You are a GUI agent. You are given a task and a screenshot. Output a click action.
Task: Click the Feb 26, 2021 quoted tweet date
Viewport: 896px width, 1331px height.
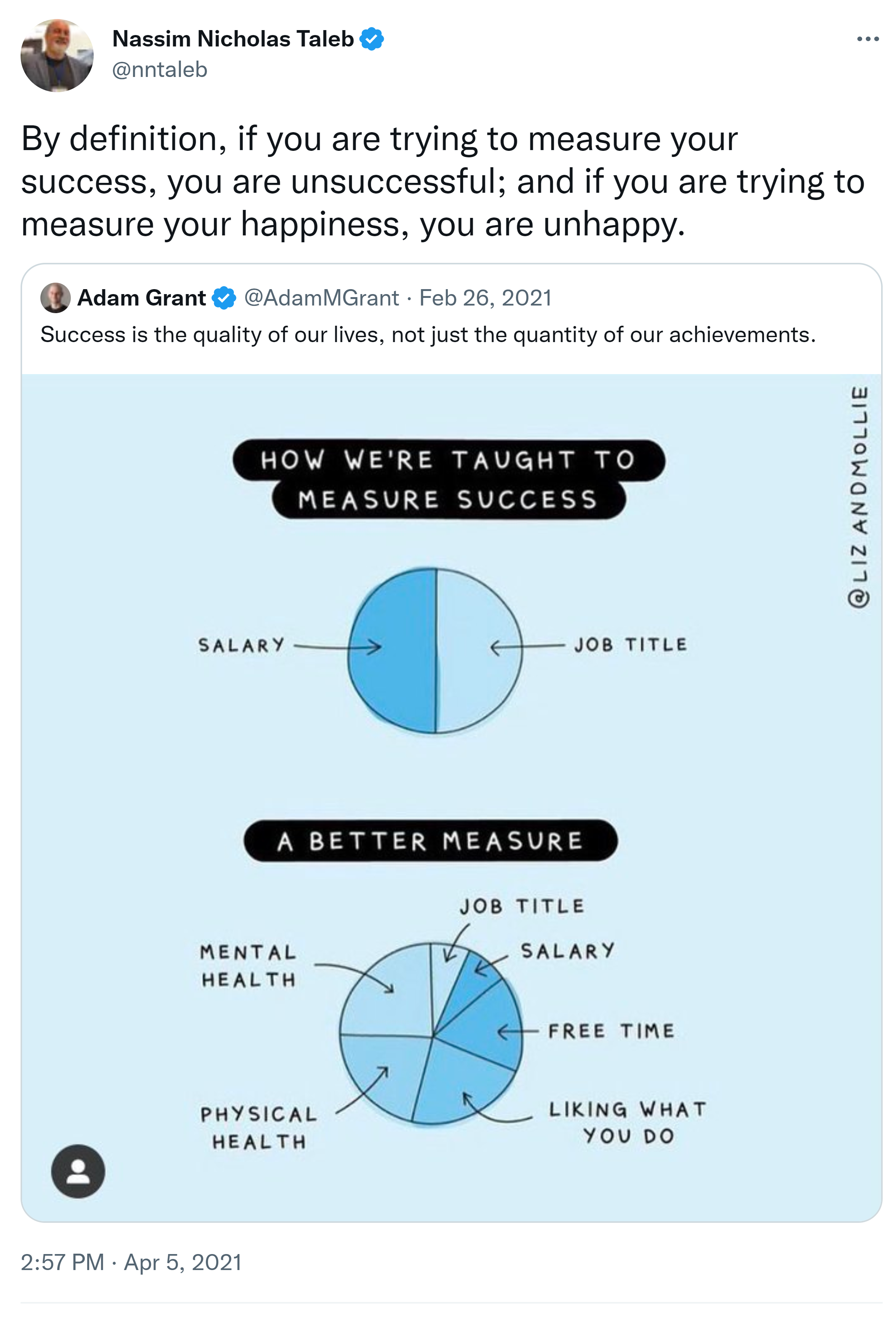(x=485, y=298)
